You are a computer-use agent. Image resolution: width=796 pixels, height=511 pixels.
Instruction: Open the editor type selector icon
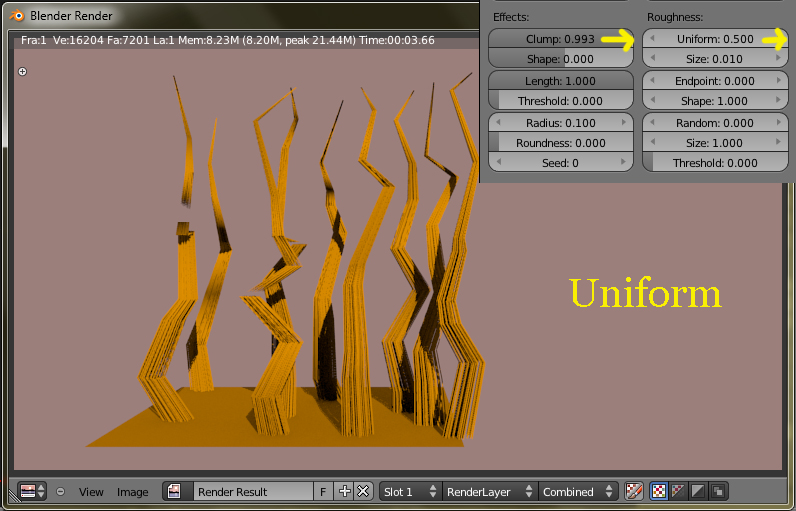coord(32,491)
